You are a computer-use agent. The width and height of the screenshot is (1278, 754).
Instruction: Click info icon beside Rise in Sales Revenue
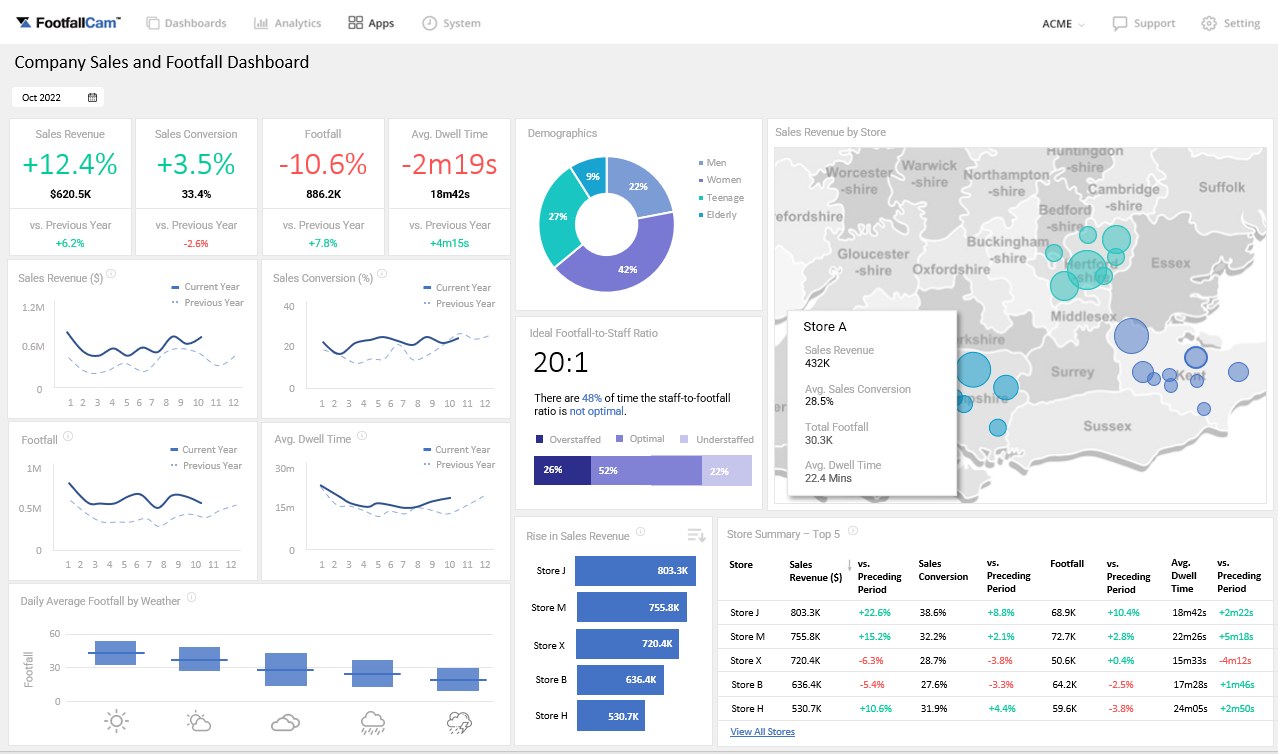pyautogui.click(x=640, y=533)
